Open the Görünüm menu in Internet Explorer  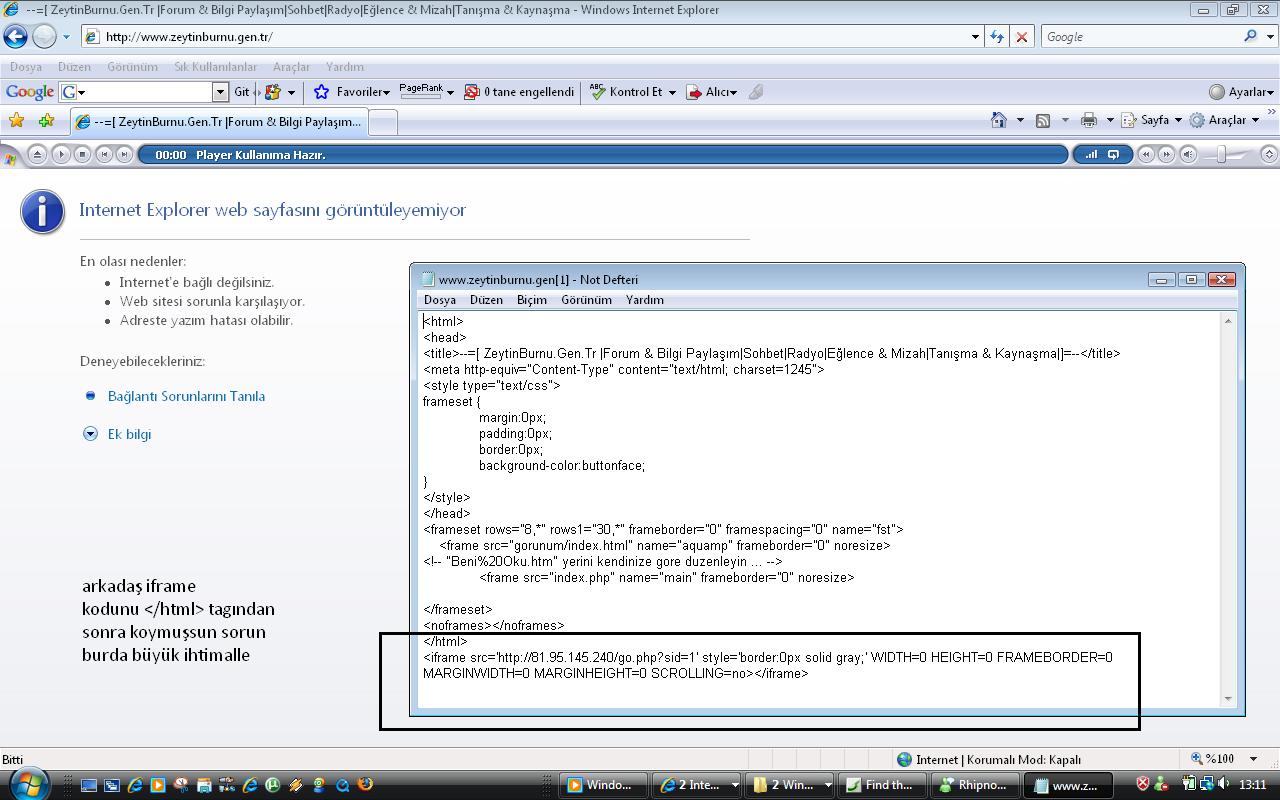[132, 67]
